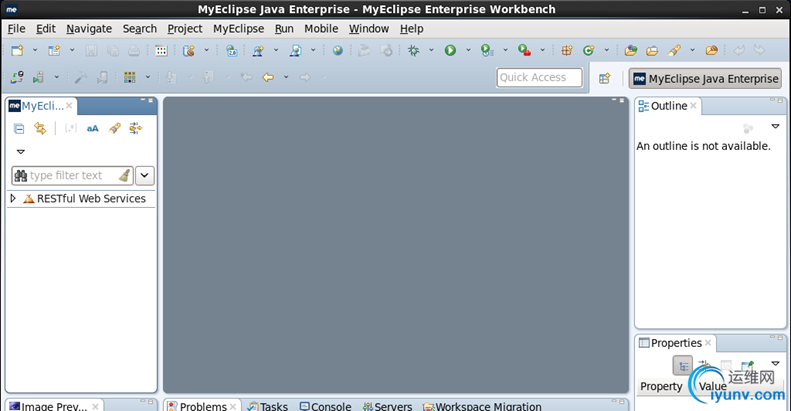Click the type filter text field
This screenshot has width=791, height=411.
[72, 175]
